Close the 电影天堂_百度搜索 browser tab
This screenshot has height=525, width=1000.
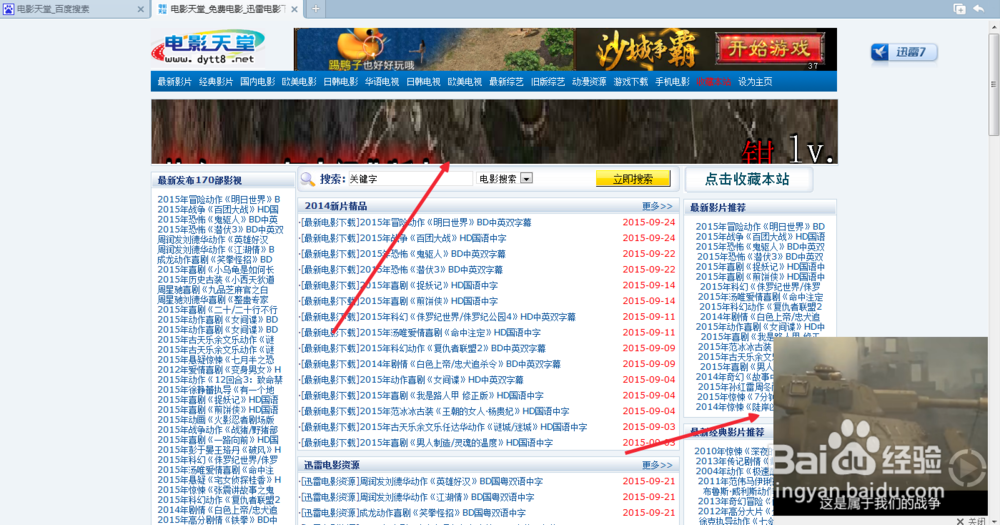pos(140,10)
